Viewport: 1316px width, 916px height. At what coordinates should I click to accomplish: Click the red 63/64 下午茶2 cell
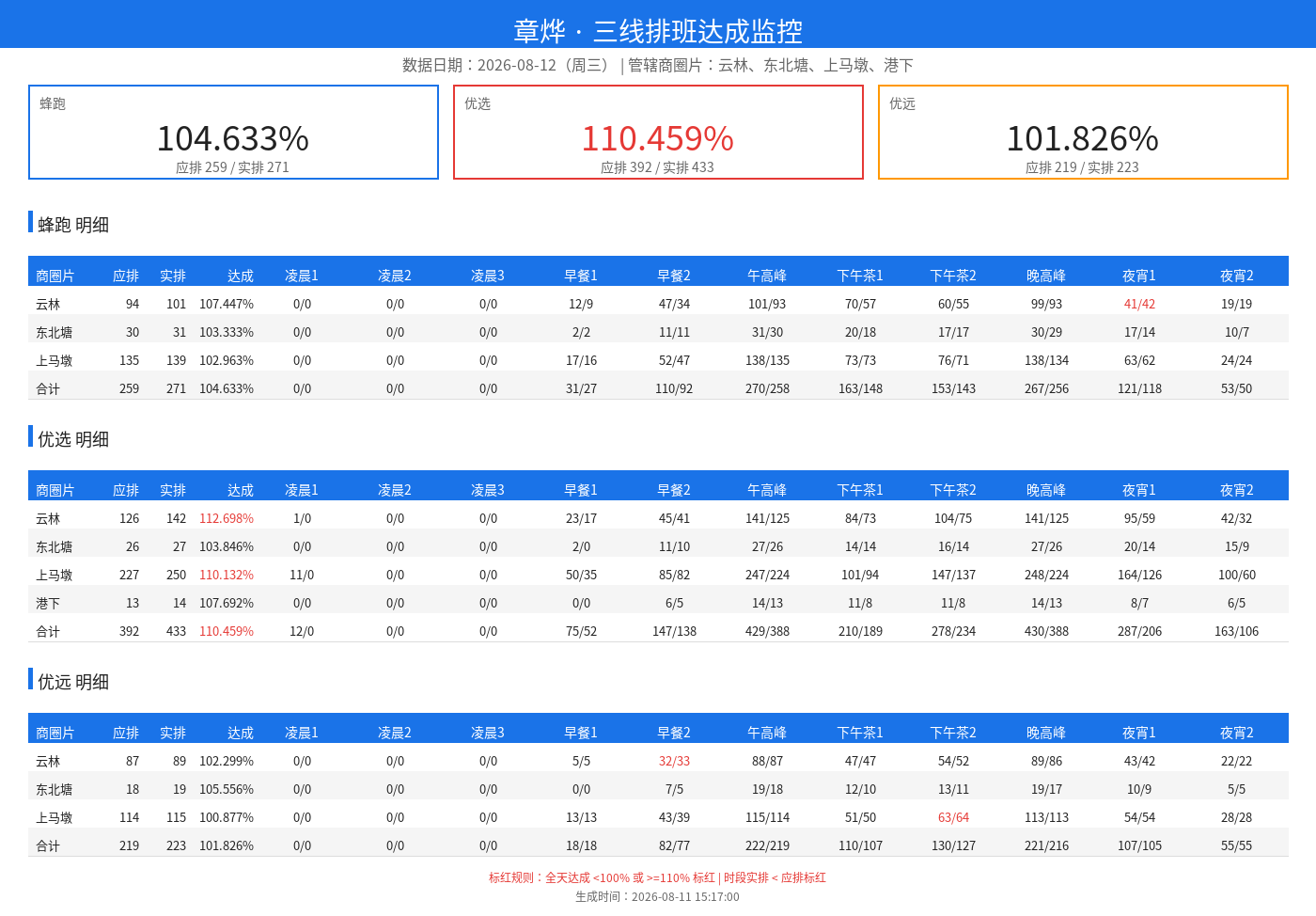click(x=953, y=817)
